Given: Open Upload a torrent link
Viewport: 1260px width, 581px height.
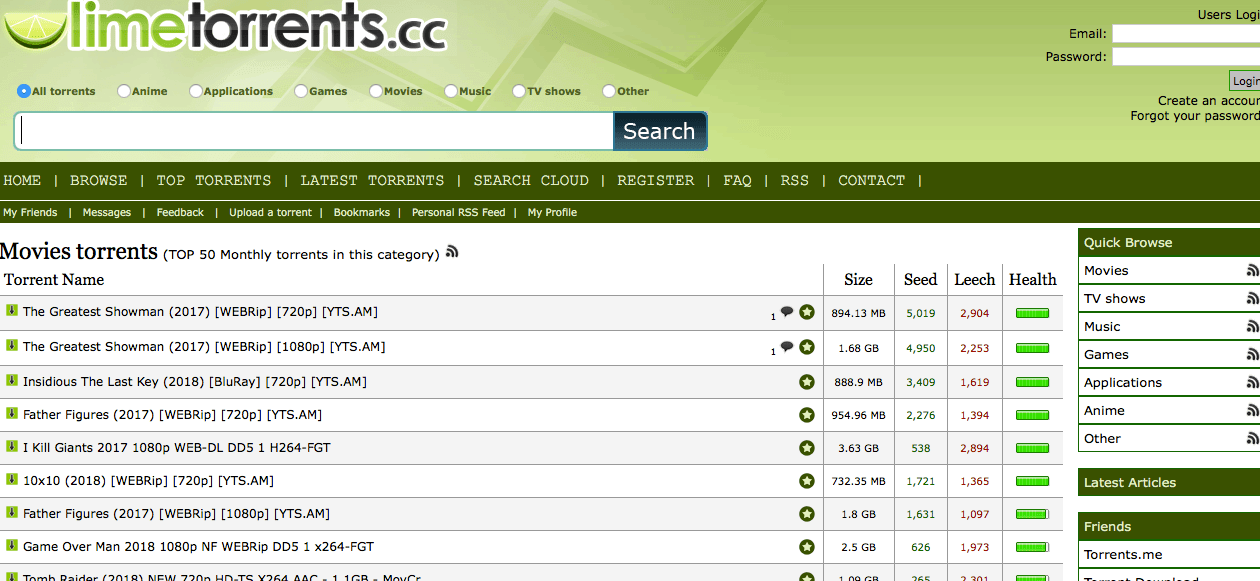Looking at the screenshot, I should coord(270,212).
